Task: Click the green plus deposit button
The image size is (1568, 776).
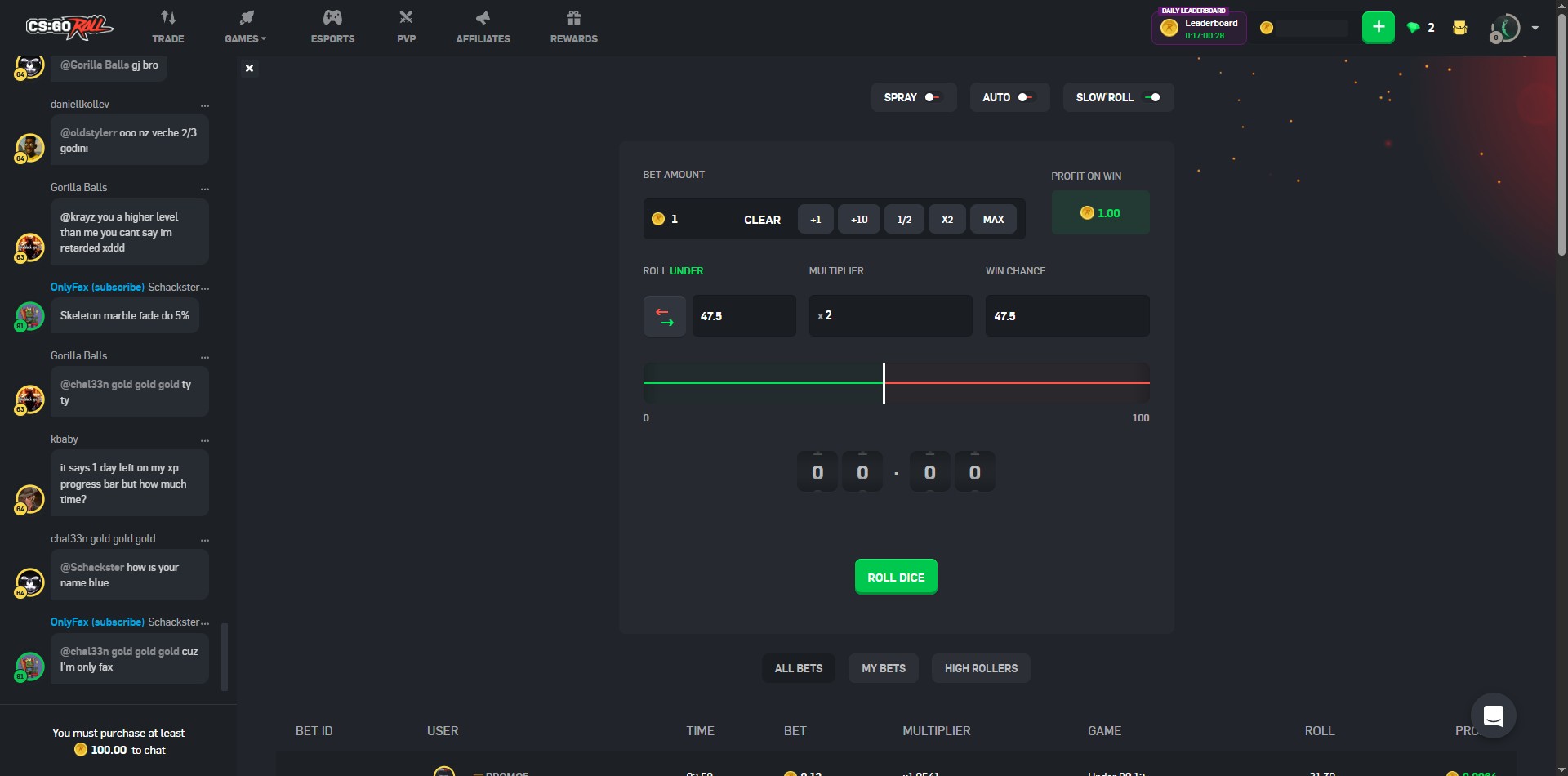Action: pyautogui.click(x=1379, y=27)
